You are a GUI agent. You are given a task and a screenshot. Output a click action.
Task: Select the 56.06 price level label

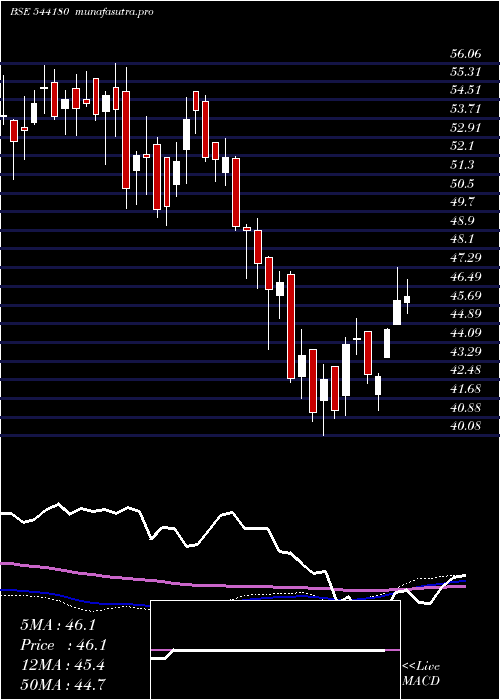465,54
